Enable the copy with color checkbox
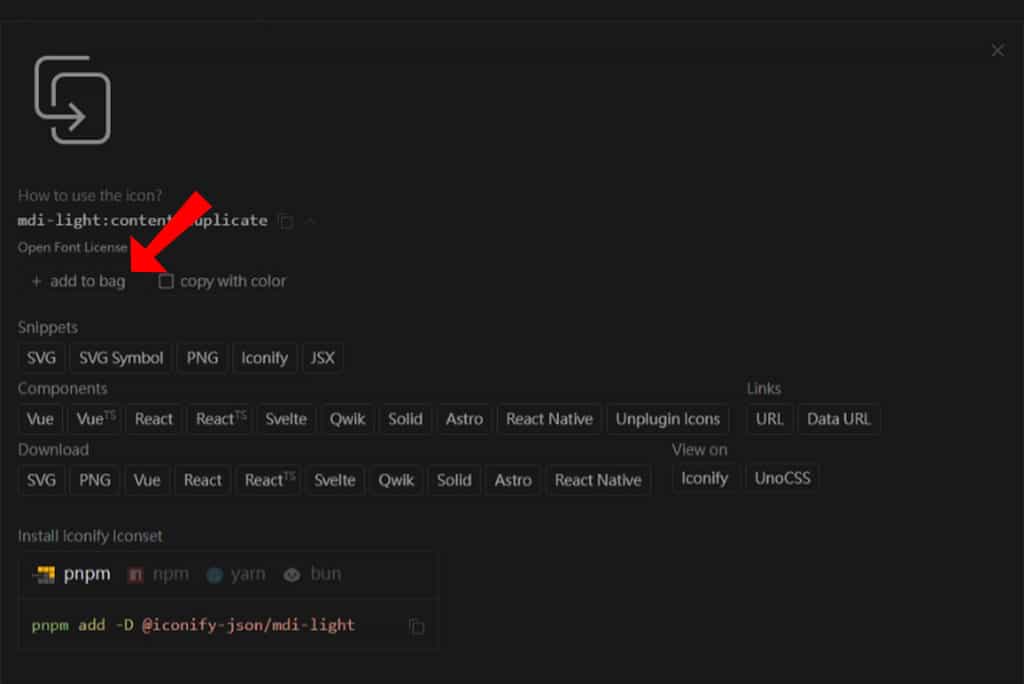This screenshot has width=1024, height=684. pos(166,282)
